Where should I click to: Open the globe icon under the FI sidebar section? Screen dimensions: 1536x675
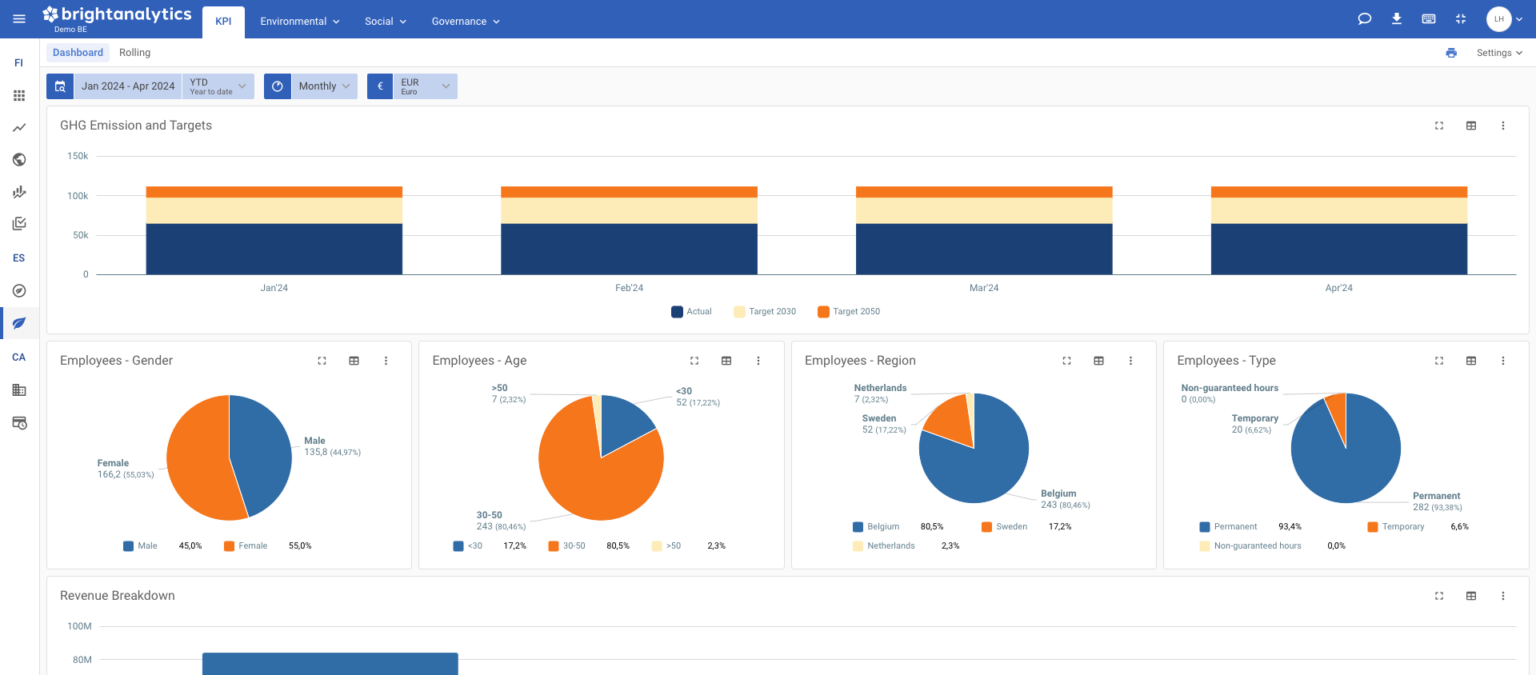pos(18,159)
